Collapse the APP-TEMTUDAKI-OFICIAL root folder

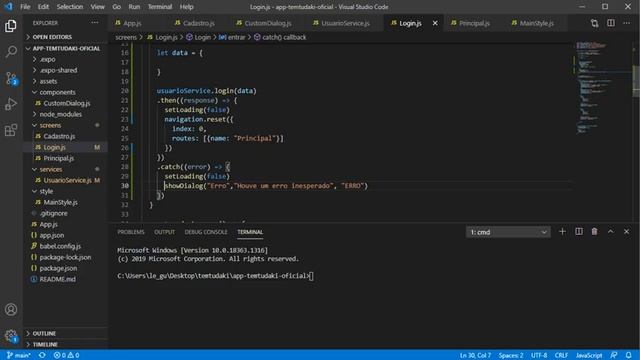65,48
